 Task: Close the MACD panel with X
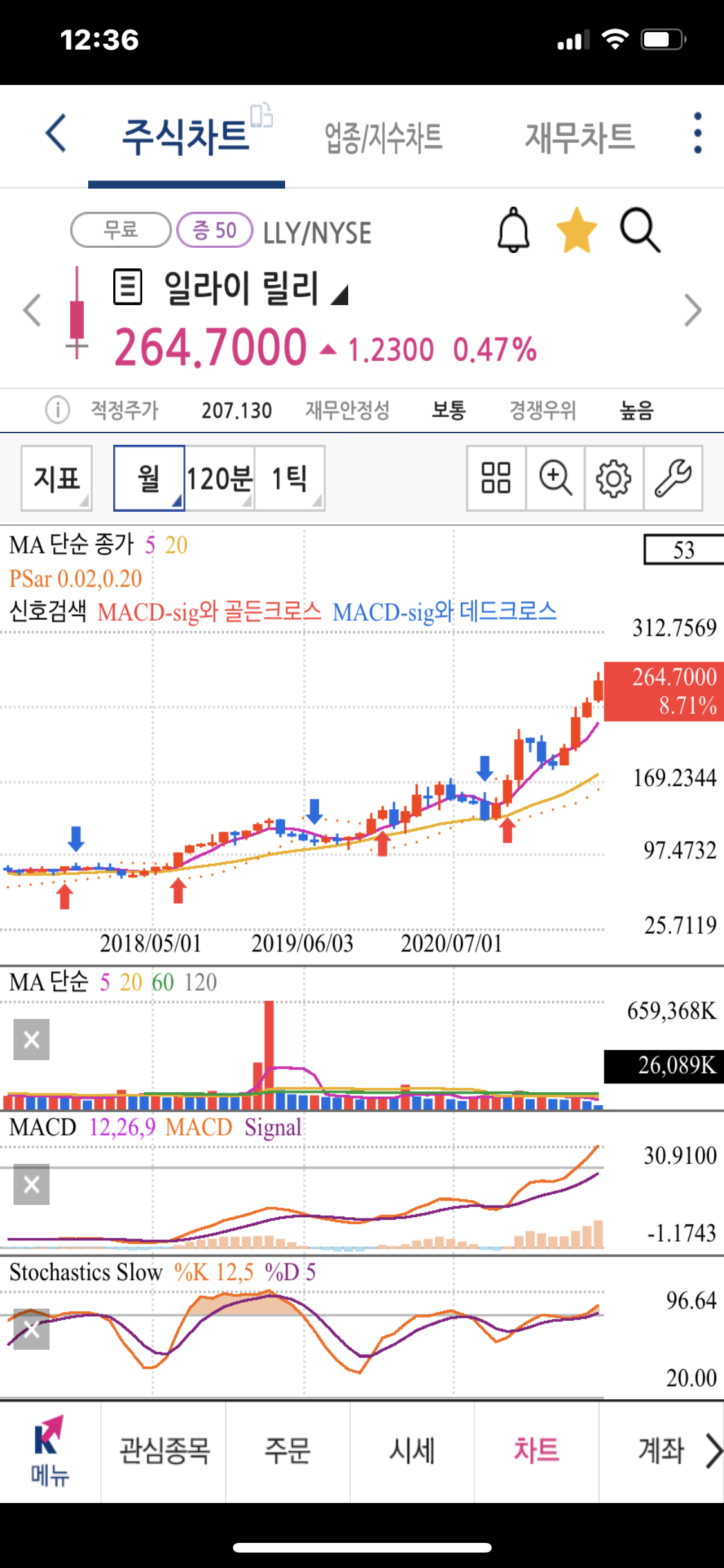pyautogui.click(x=32, y=1184)
